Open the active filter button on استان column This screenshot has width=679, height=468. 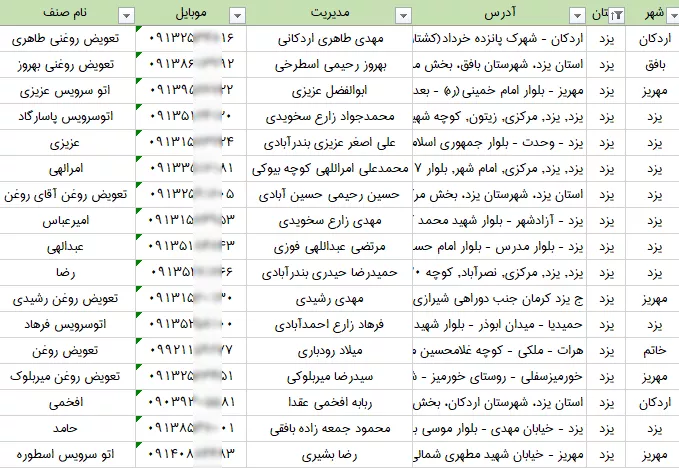616,16
